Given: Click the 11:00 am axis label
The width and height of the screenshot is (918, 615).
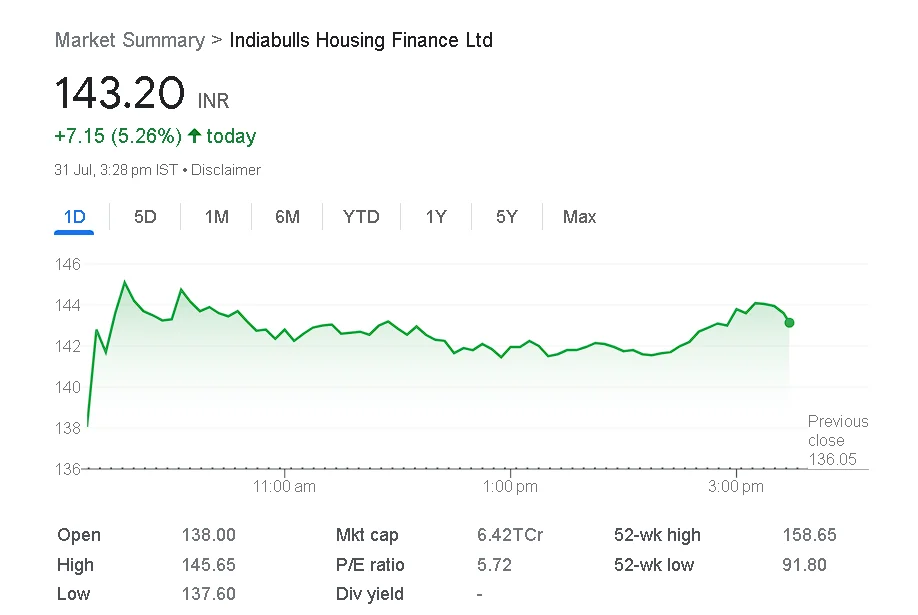Looking at the screenshot, I should [284, 486].
